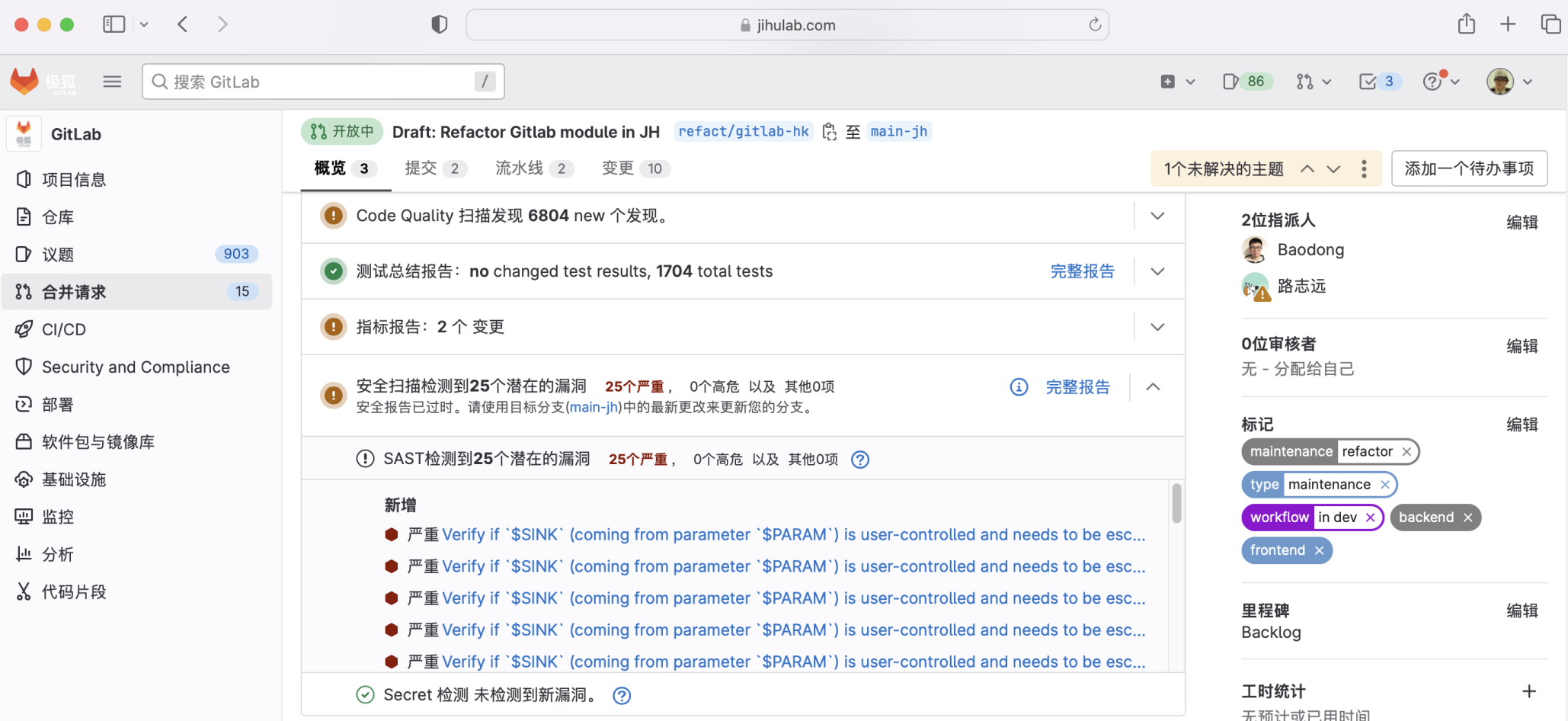
Task: Remove the type maintenance label
Action: (1384, 485)
